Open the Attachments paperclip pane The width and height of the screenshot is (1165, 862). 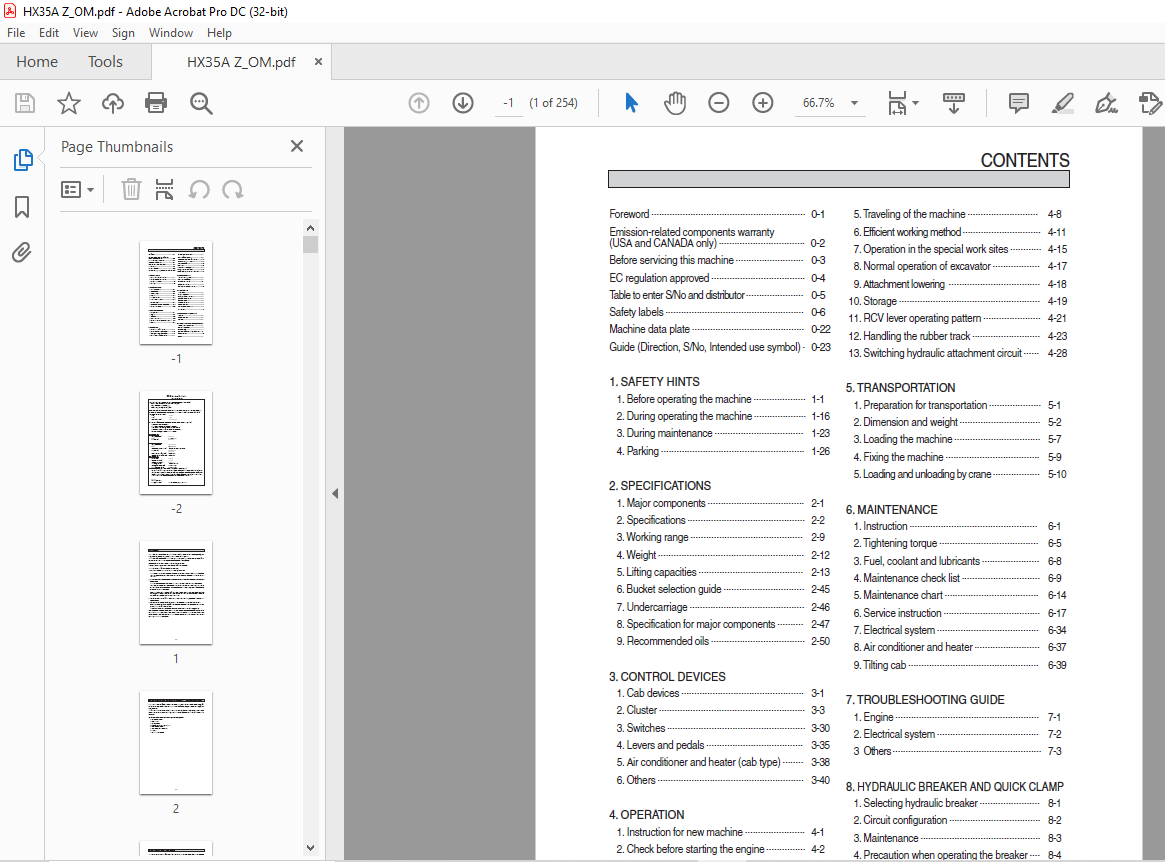tap(22, 253)
